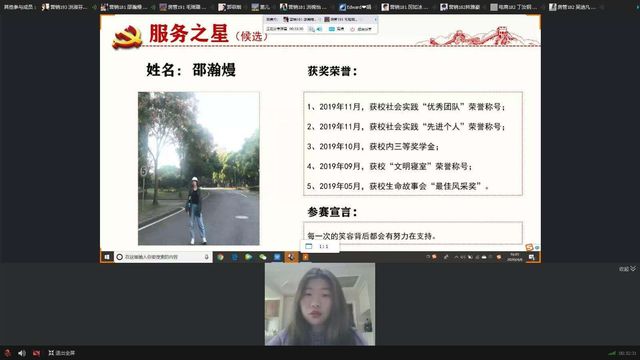This screenshot has height=360, width=640.
Task: Click the award line mentioning 文明寝室
Action: click(x=390, y=166)
